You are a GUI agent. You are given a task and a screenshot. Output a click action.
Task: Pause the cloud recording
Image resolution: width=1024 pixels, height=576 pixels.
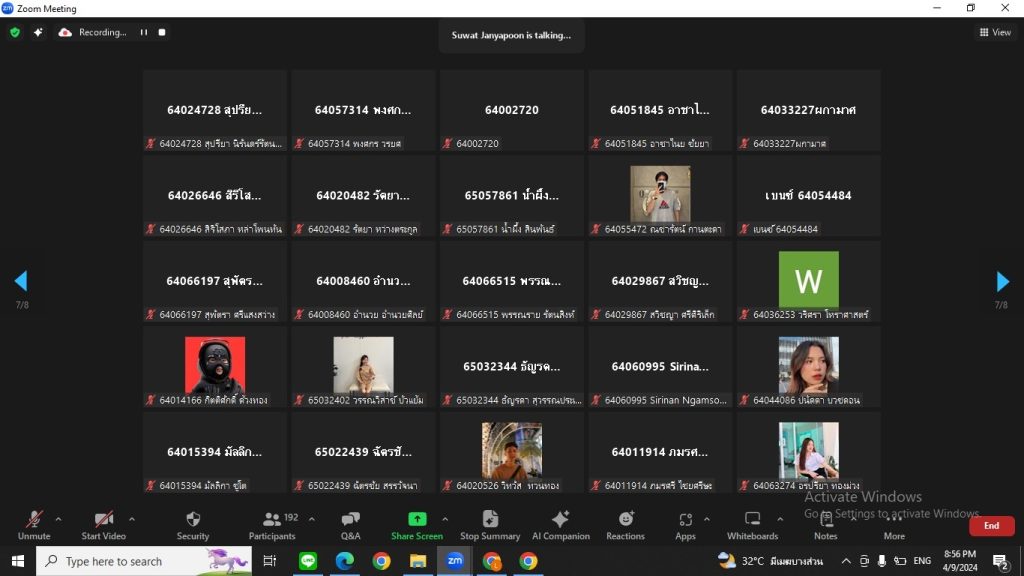click(x=144, y=32)
